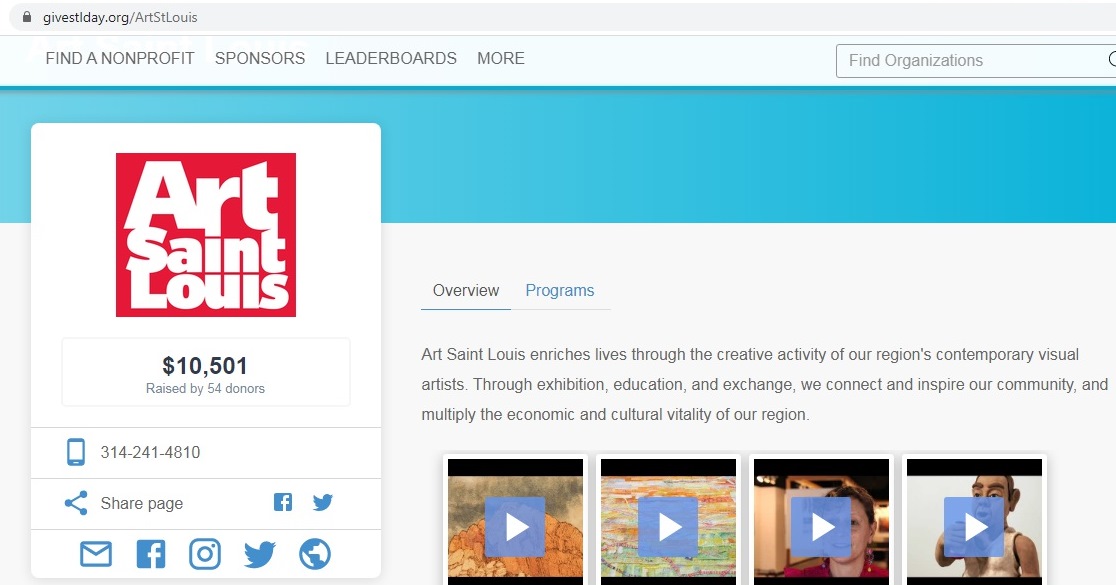Click the search magnifier icon
This screenshot has width=1116, height=585.
coord(1112,60)
